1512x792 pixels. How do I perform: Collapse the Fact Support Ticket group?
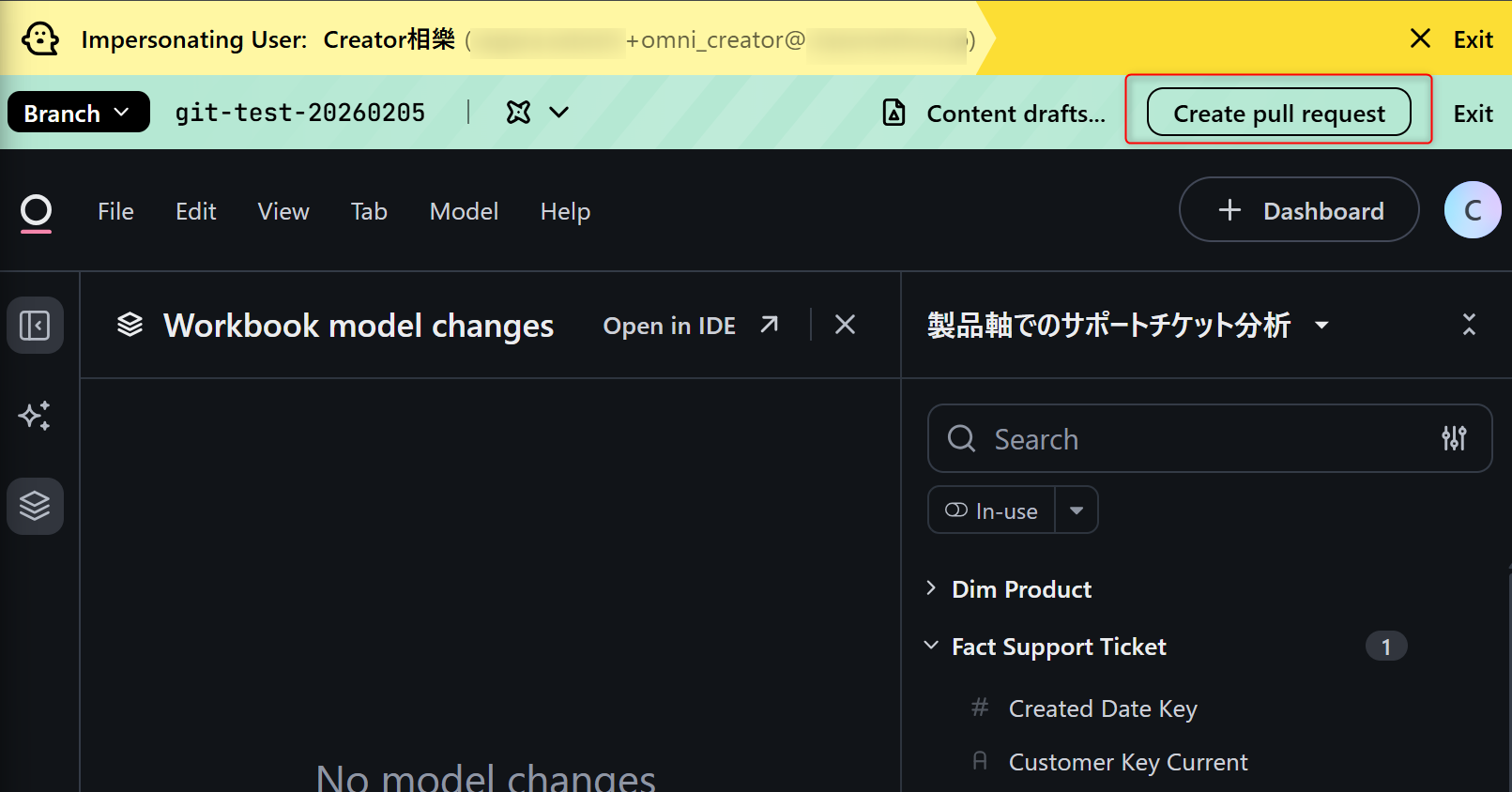click(931, 646)
